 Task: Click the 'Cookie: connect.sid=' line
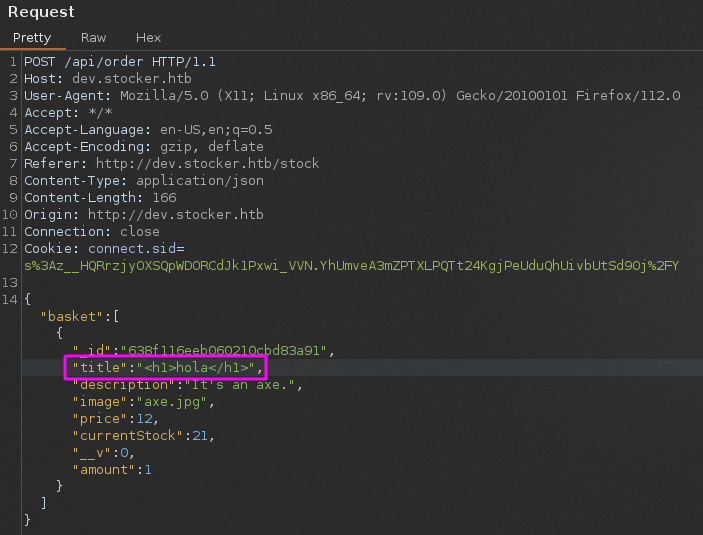click(x=104, y=248)
